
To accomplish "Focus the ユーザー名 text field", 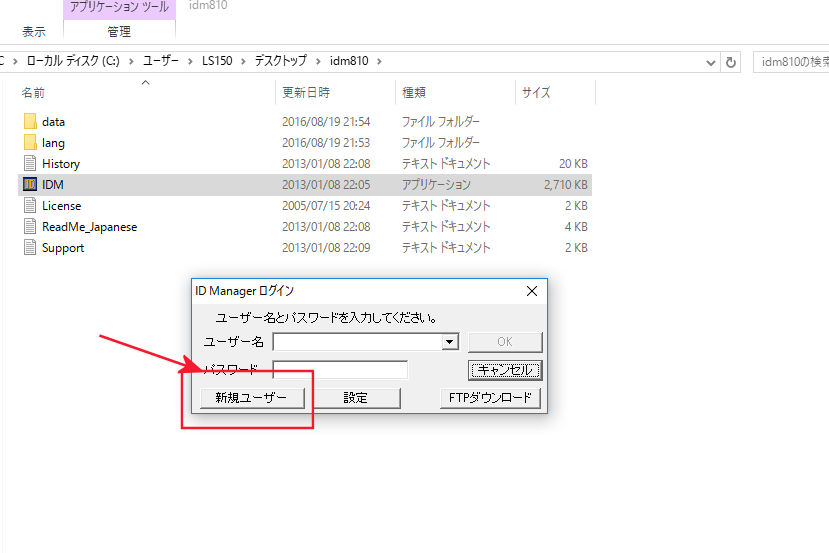I will pyautogui.click(x=357, y=342).
